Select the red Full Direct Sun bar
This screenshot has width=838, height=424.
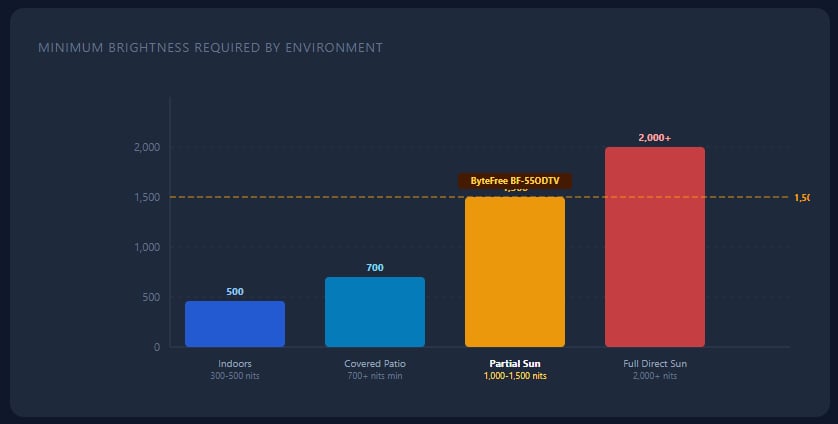coord(655,247)
